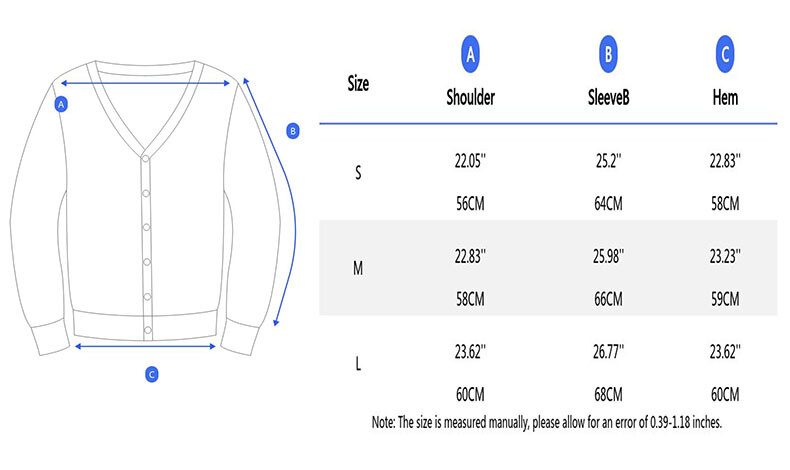Select the small A marker on the cardigan shoulder

point(62,104)
